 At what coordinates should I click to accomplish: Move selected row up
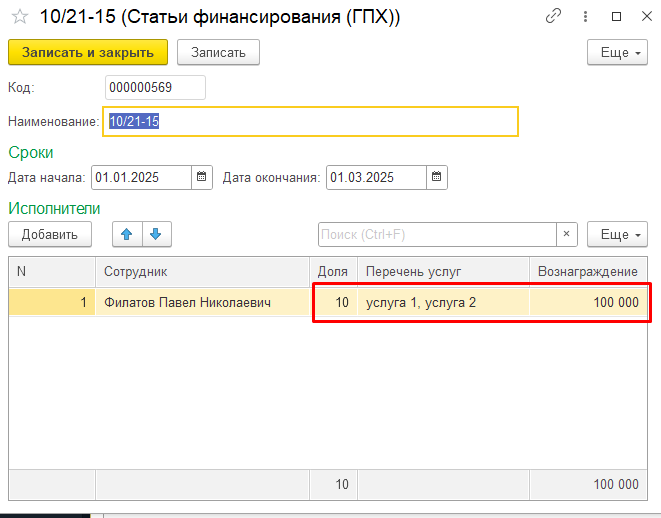127,234
